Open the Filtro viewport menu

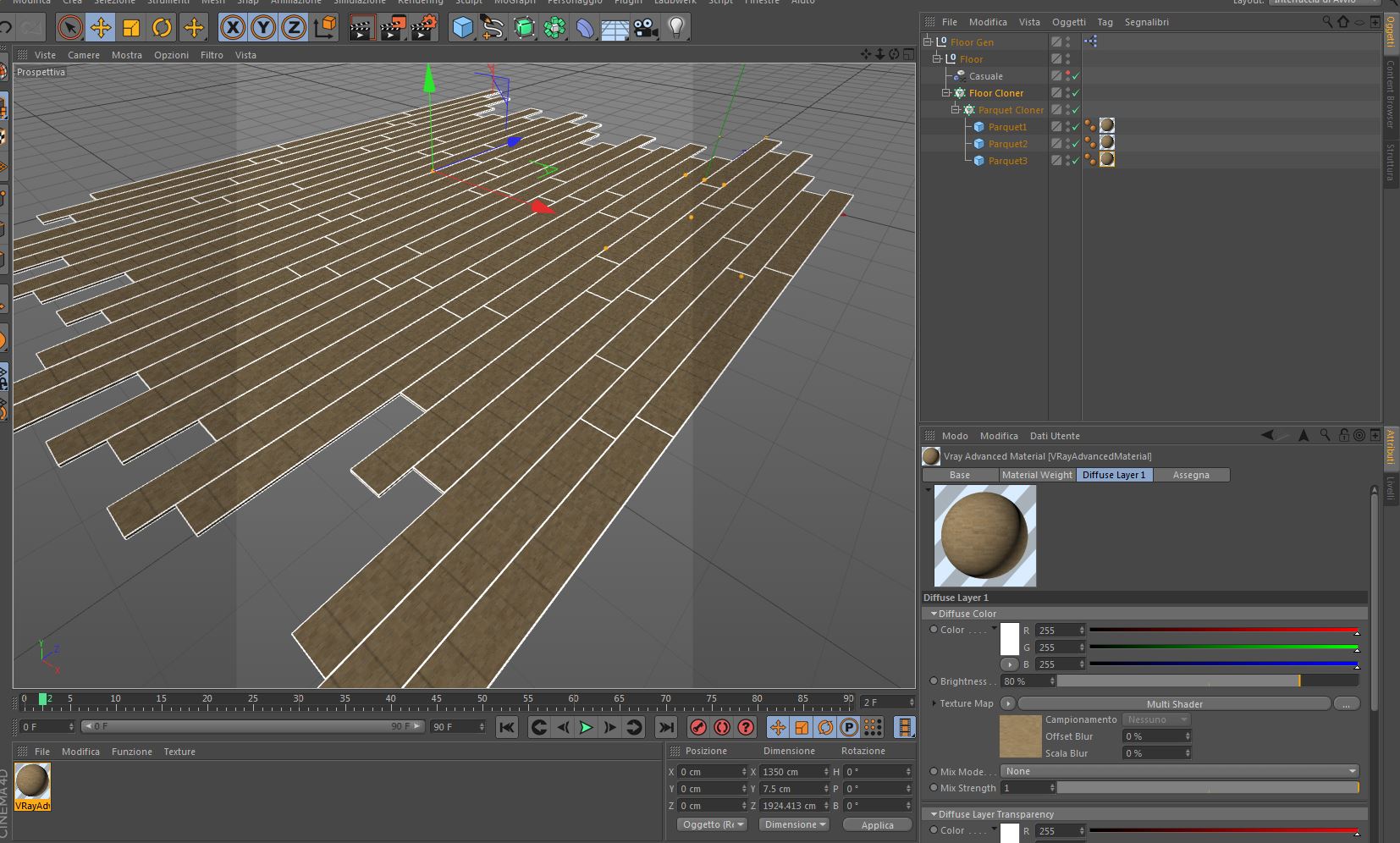[x=212, y=55]
